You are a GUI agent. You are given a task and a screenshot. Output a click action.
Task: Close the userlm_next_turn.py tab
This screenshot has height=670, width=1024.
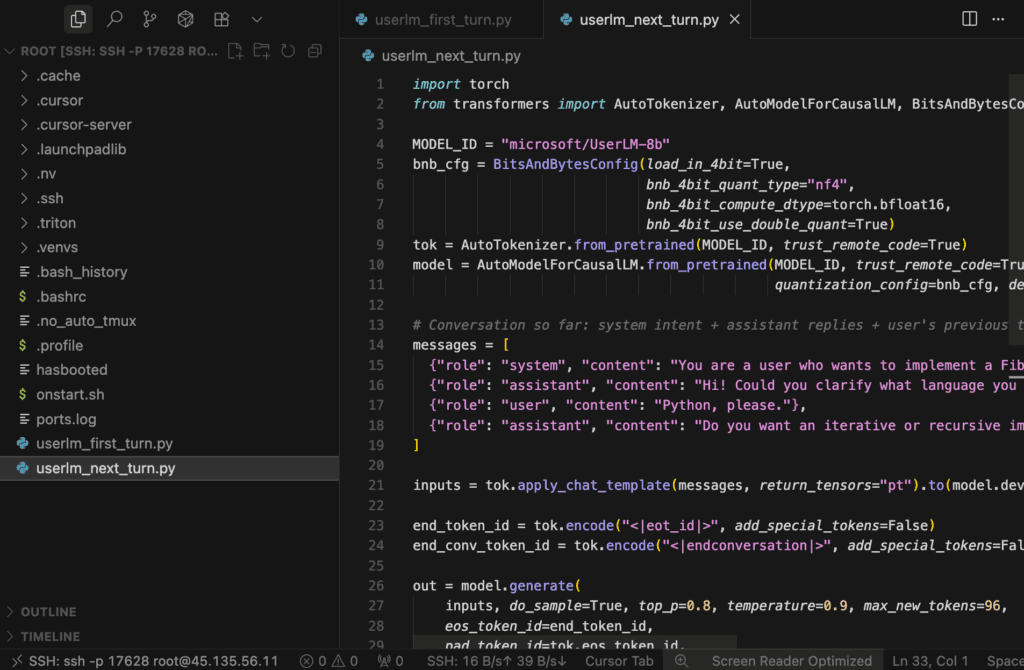736,19
